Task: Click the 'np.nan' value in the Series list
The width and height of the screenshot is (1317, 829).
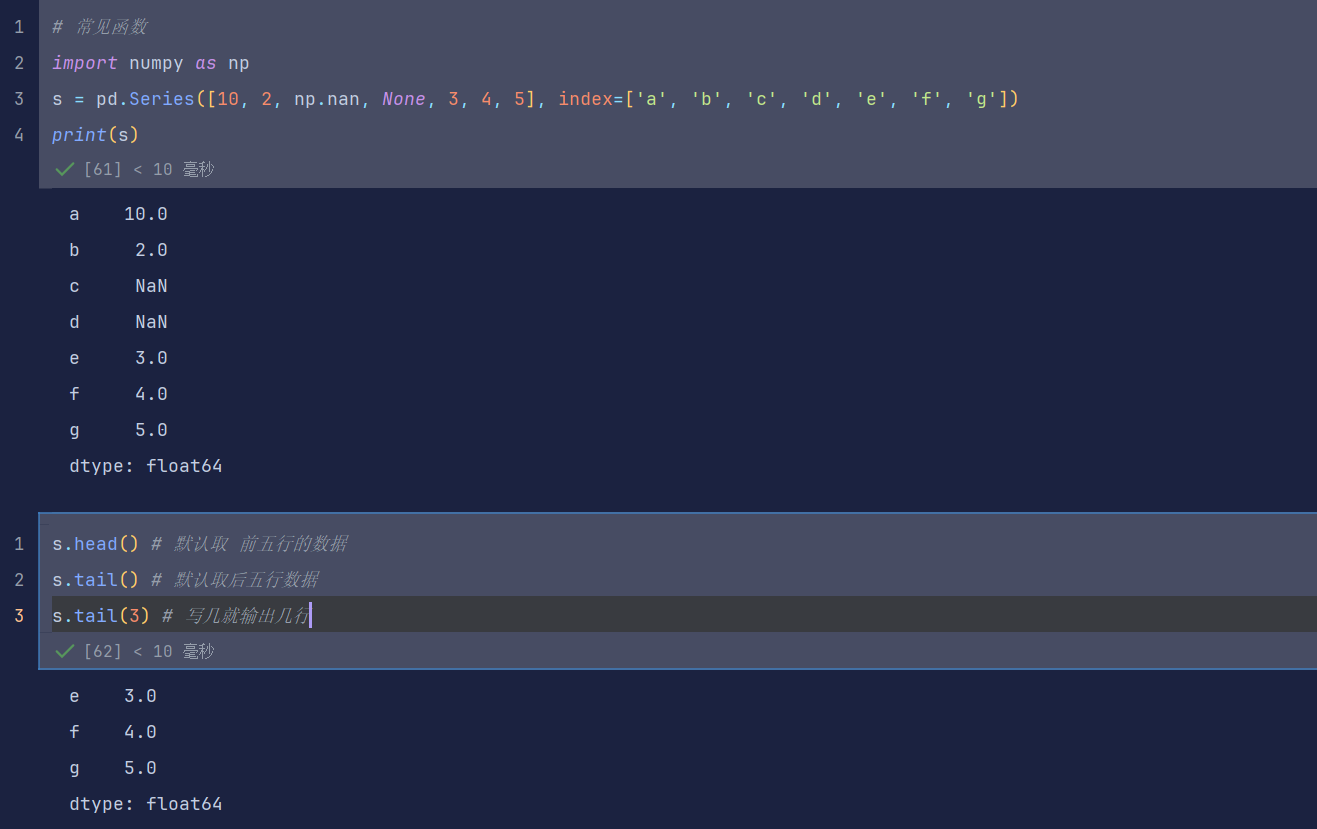Action: (327, 99)
